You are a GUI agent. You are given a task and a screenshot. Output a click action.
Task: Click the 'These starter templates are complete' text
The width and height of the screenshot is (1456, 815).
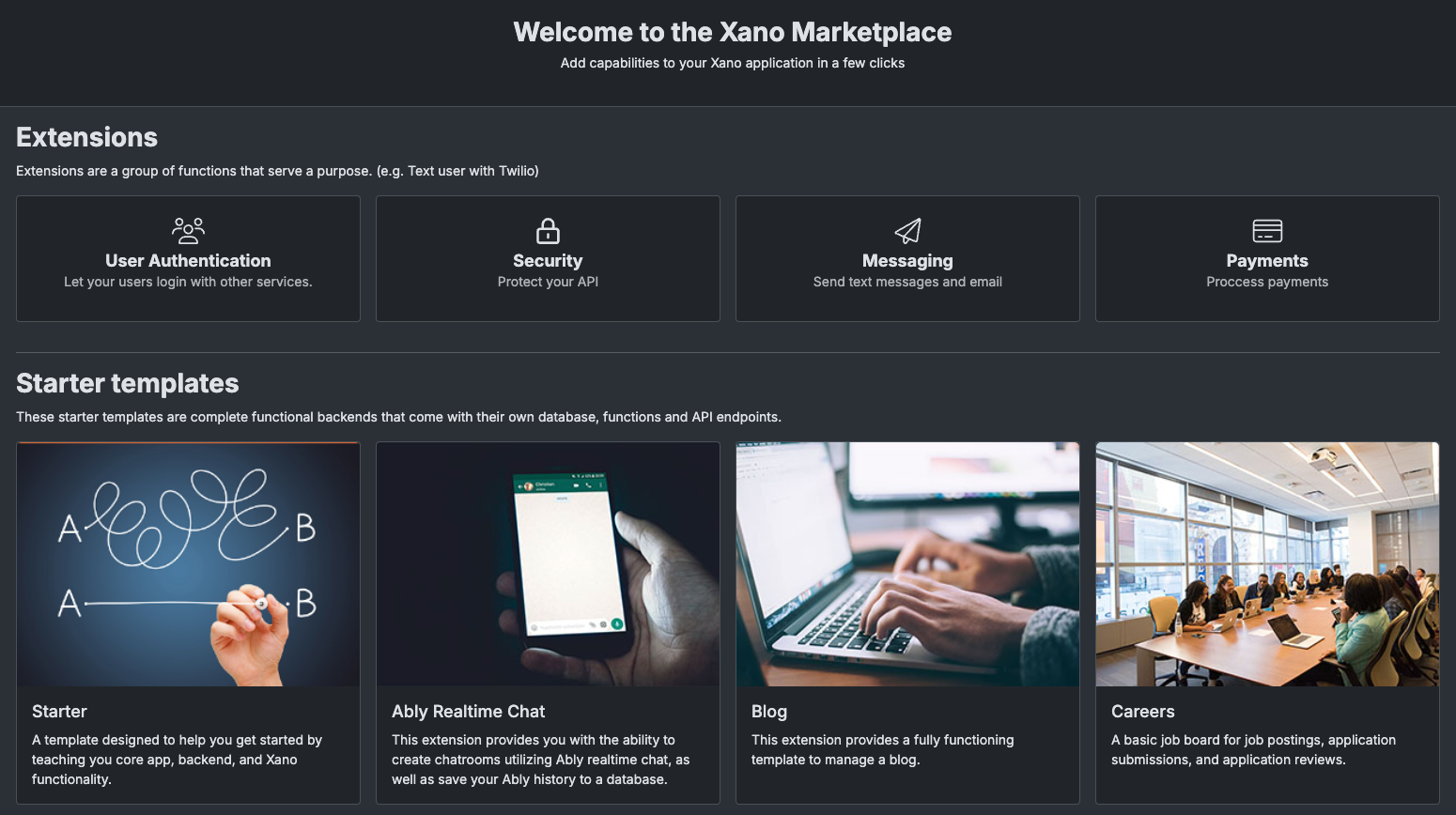(x=398, y=417)
